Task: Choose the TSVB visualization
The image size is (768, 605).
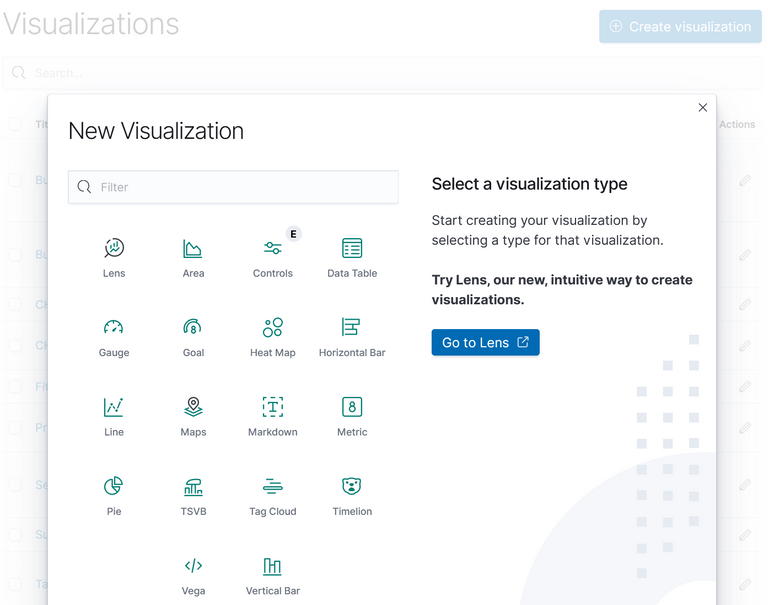Action: (x=193, y=495)
